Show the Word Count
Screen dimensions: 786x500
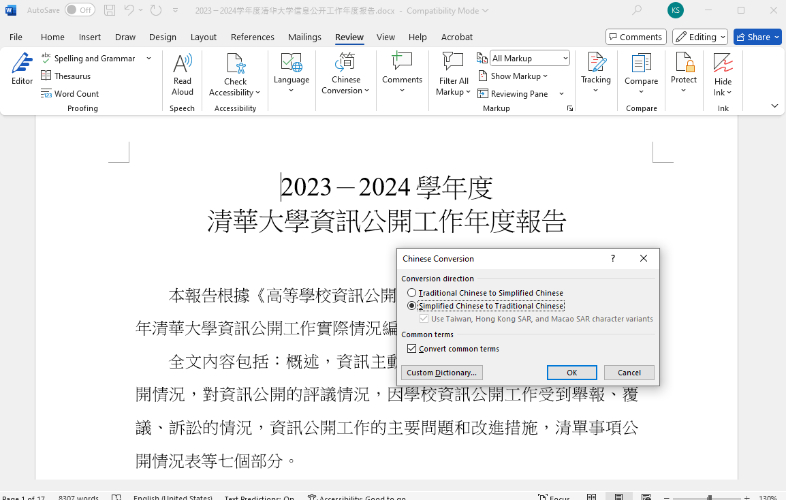[x=70, y=93]
